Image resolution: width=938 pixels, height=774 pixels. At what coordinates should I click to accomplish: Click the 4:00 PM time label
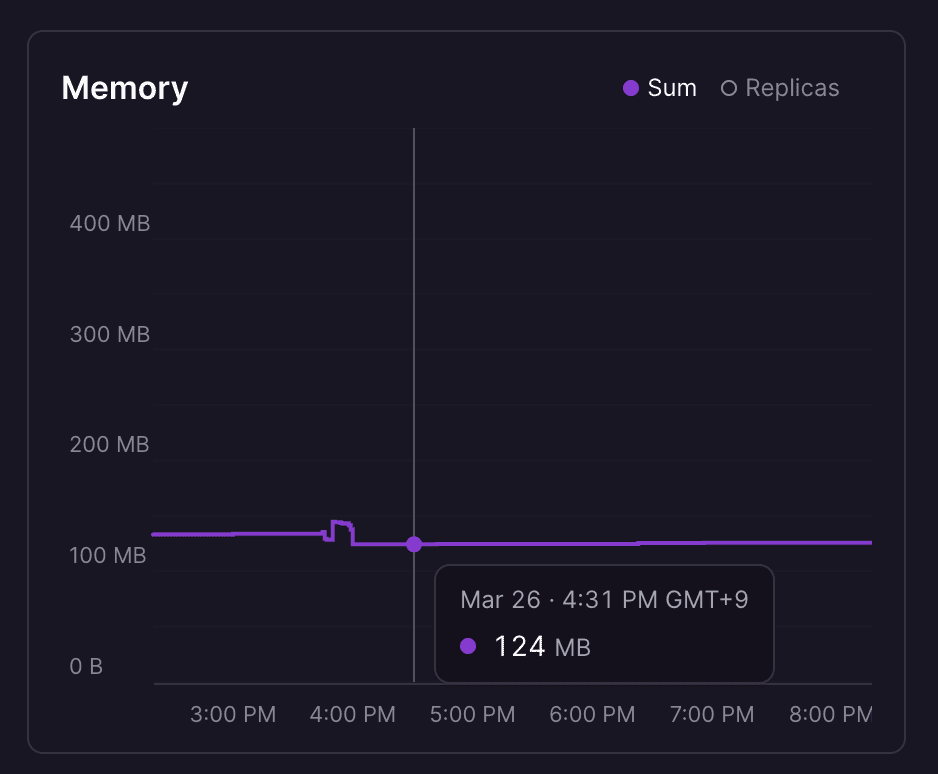pyautogui.click(x=353, y=714)
